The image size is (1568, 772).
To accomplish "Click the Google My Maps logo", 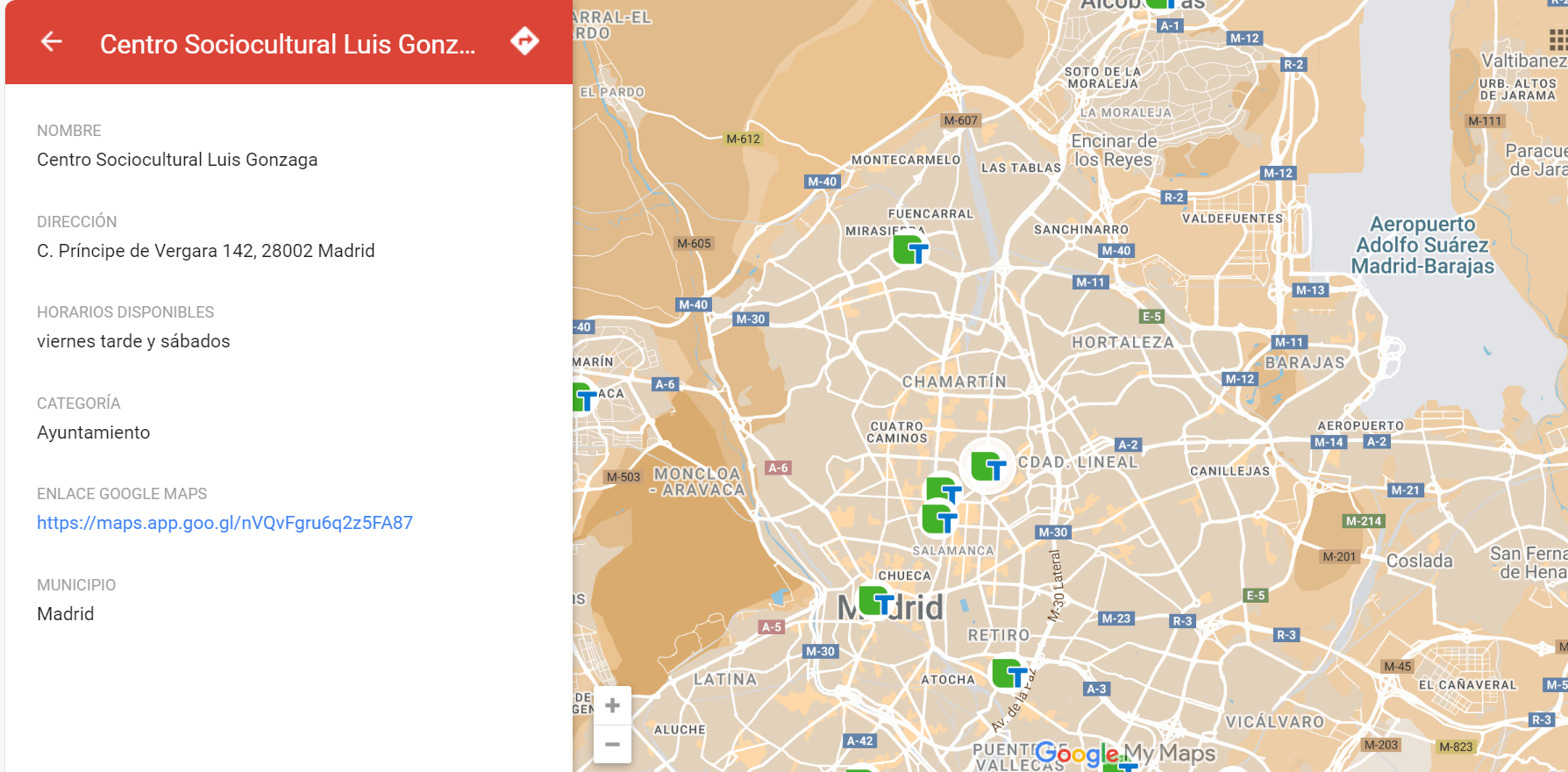I will point(1125,753).
